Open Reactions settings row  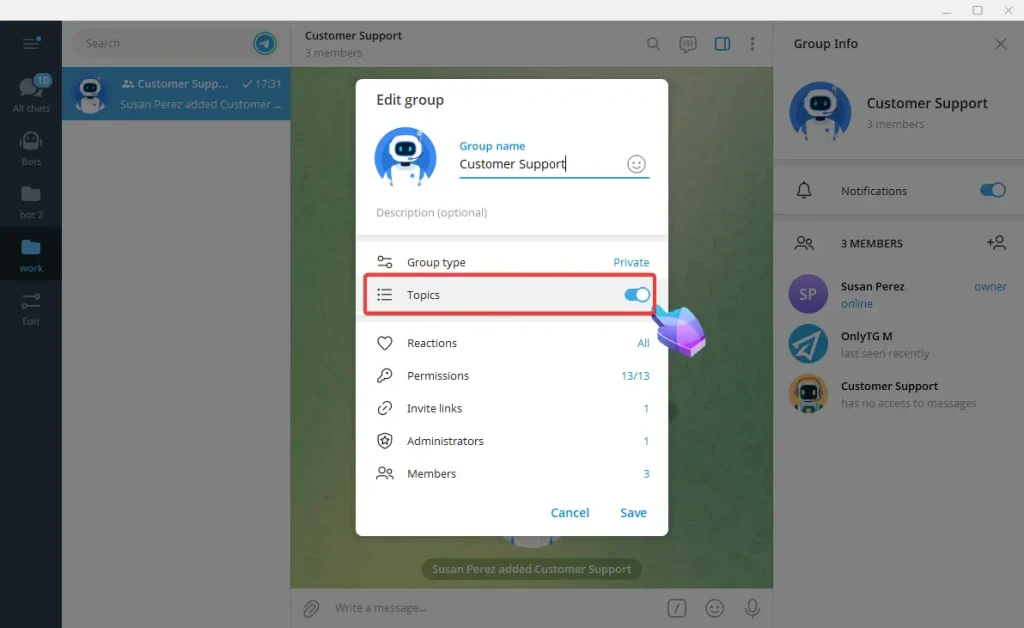pos(512,343)
